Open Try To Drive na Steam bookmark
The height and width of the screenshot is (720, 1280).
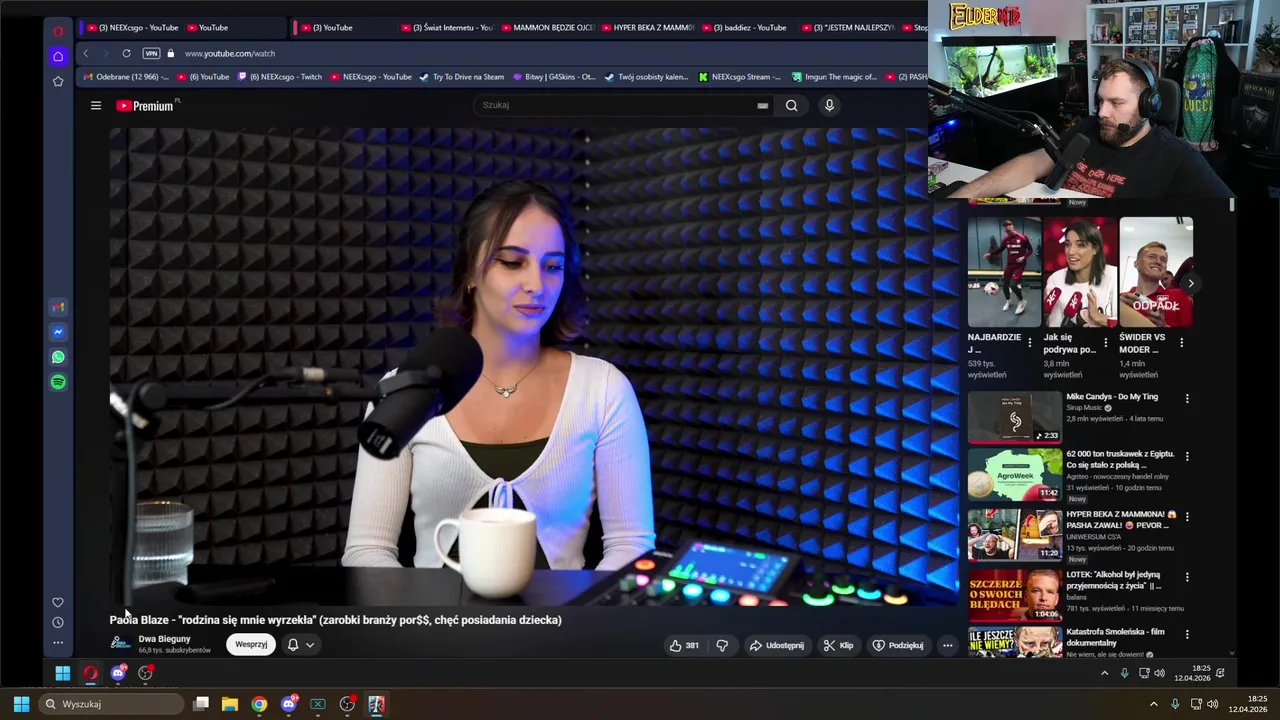(462, 77)
